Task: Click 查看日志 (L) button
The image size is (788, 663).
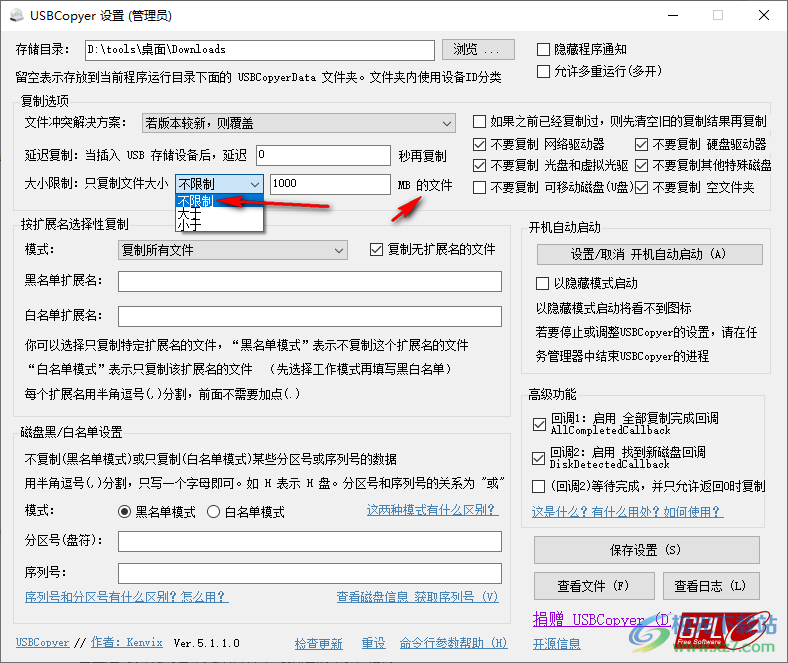Action: click(x=711, y=586)
